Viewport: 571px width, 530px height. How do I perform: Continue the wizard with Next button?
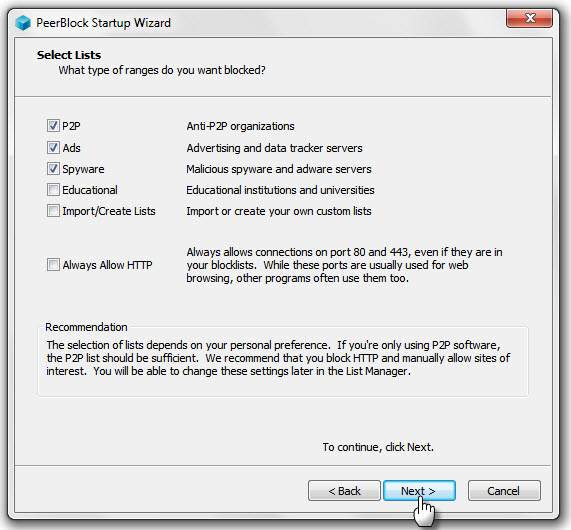click(419, 491)
